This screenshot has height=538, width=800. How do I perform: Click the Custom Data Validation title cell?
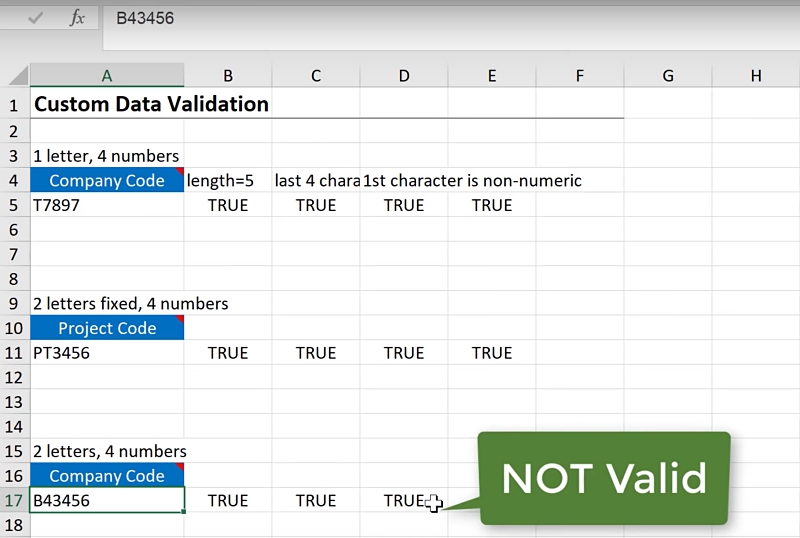(150, 104)
